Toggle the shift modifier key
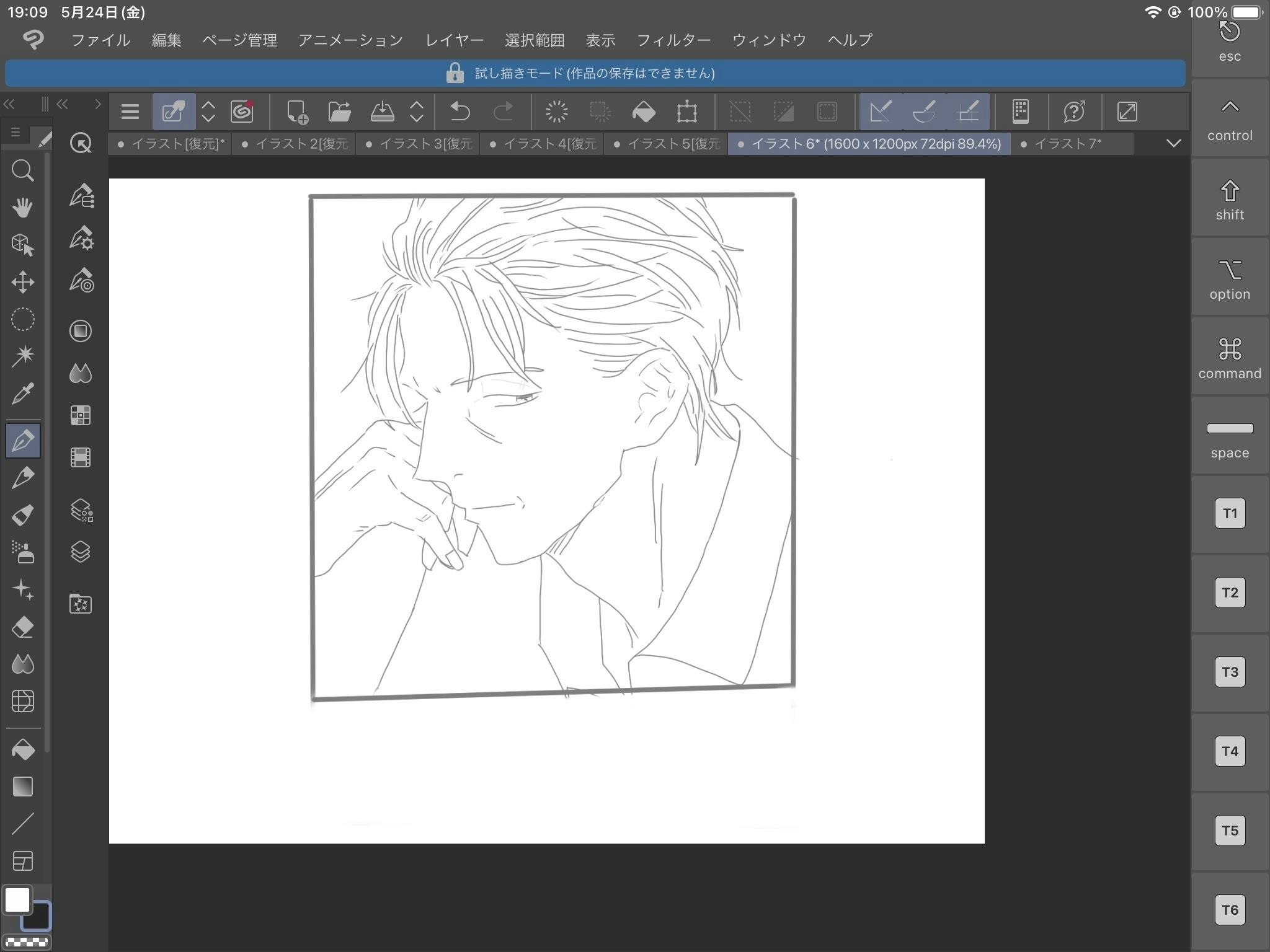 1229,198
